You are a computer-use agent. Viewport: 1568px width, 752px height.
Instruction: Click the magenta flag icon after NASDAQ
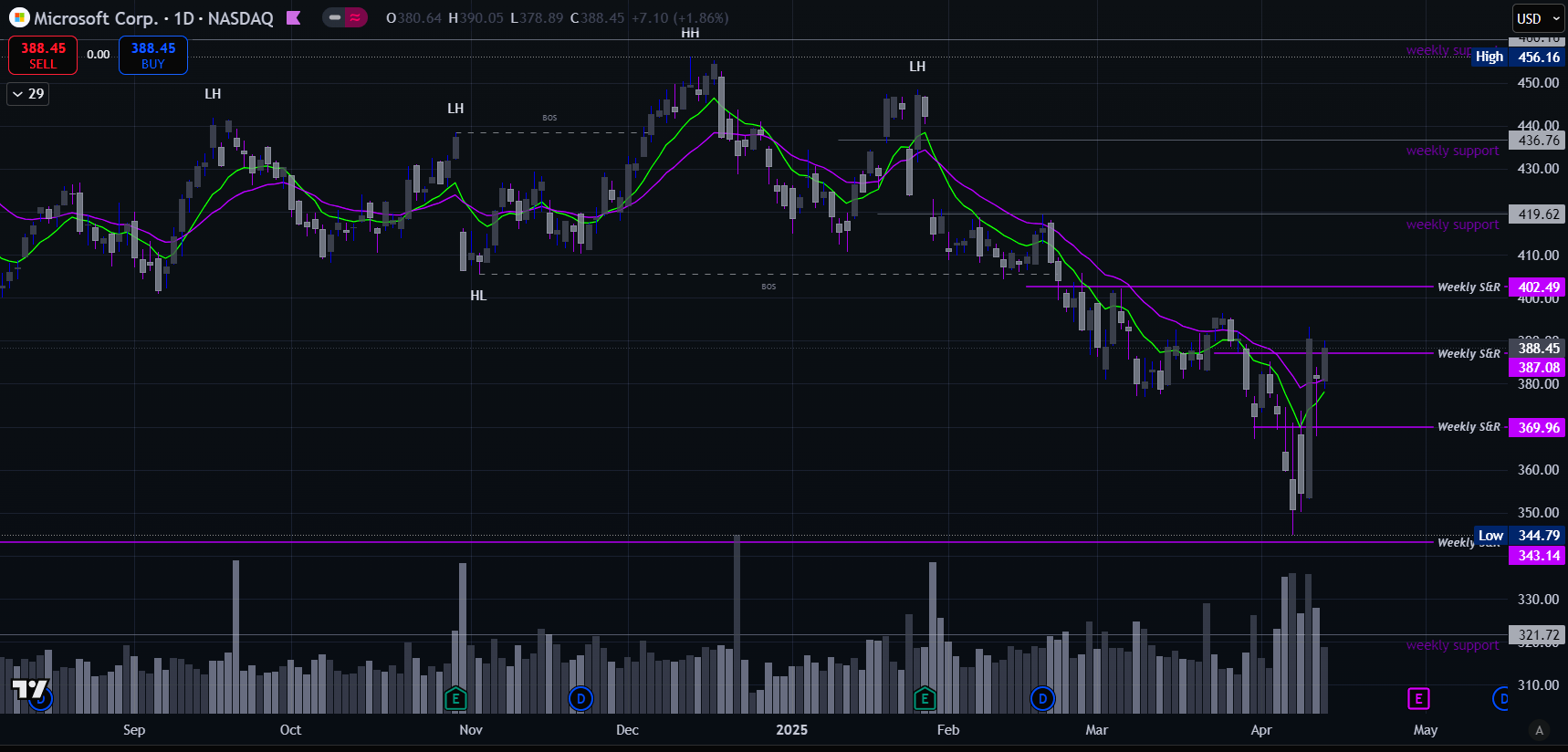click(x=294, y=17)
